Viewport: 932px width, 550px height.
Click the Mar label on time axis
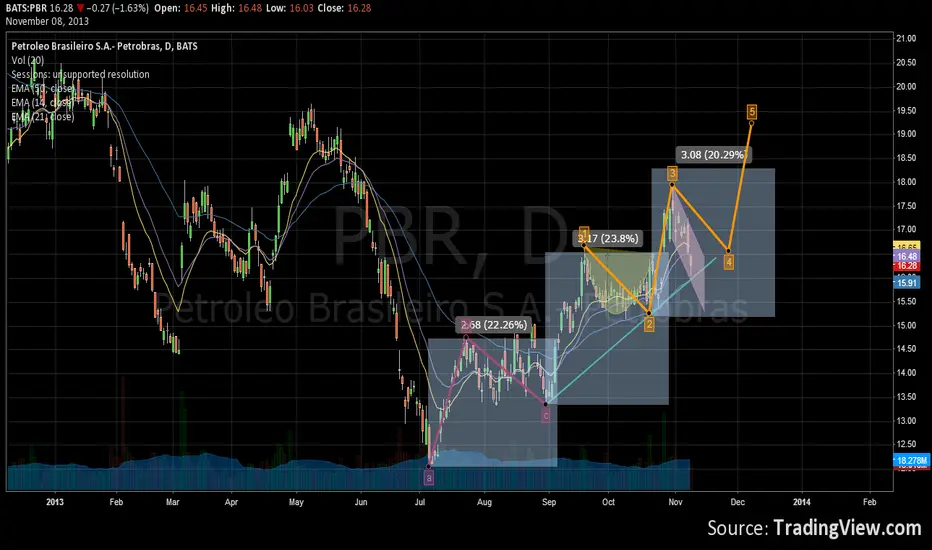click(x=172, y=502)
